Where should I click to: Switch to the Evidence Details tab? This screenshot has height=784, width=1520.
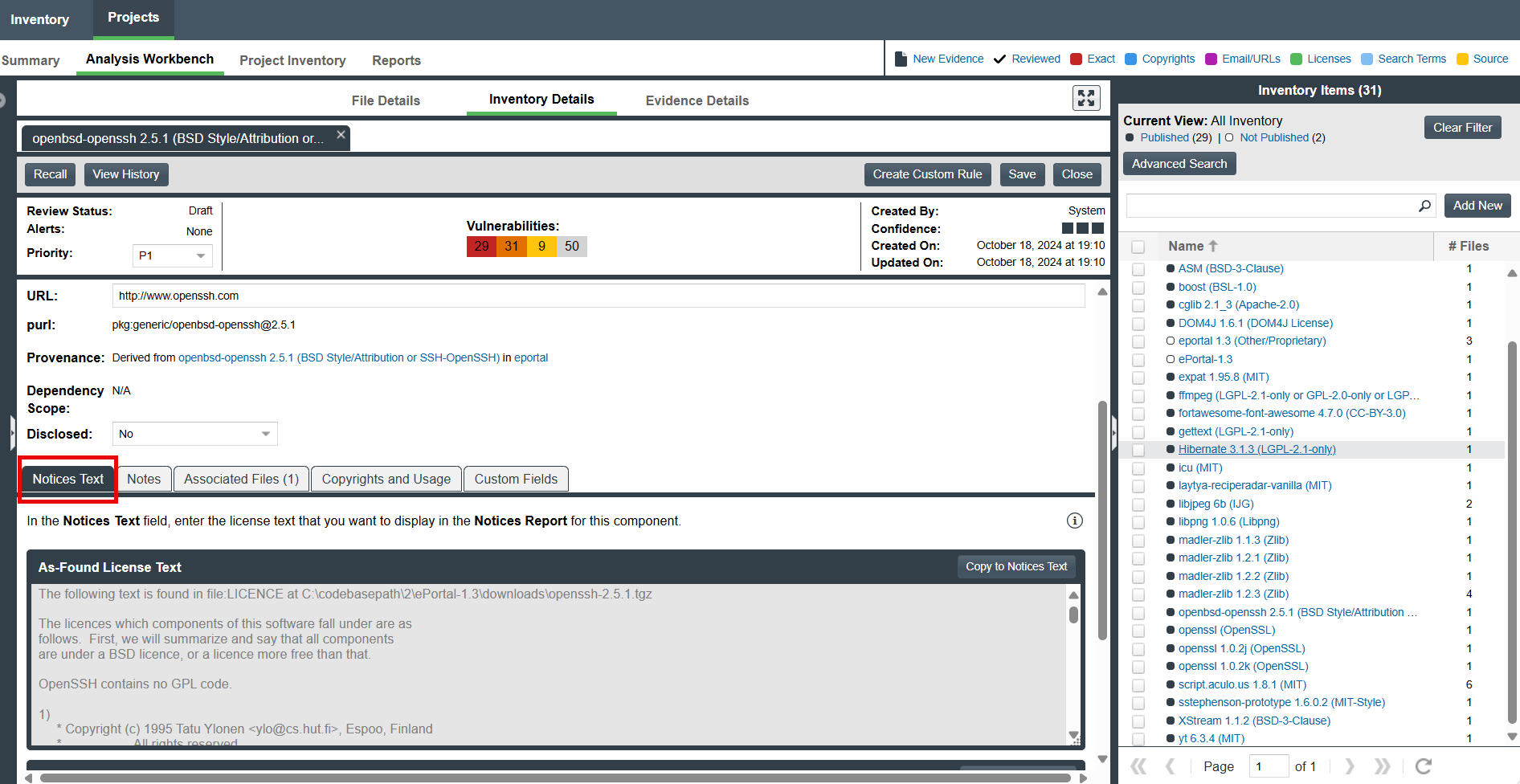tap(697, 100)
